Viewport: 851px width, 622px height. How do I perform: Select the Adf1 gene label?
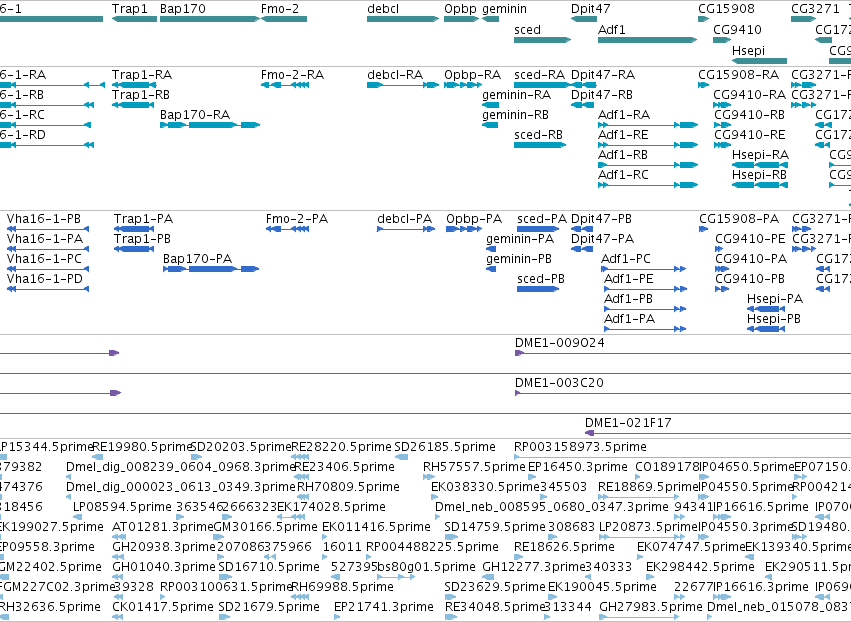[x=612, y=29]
